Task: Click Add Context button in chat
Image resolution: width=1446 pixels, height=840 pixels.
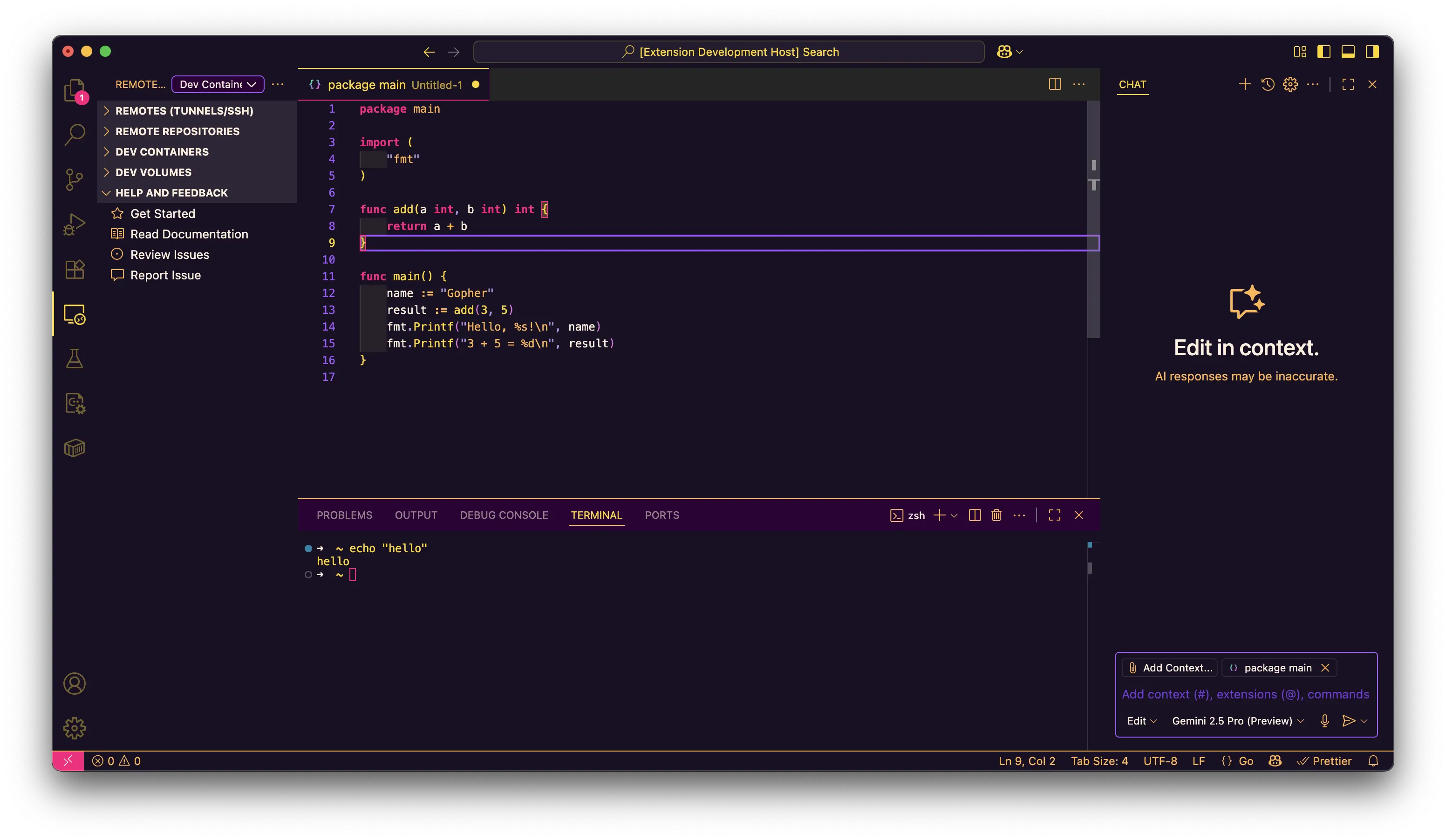Action: pyautogui.click(x=1170, y=667)
